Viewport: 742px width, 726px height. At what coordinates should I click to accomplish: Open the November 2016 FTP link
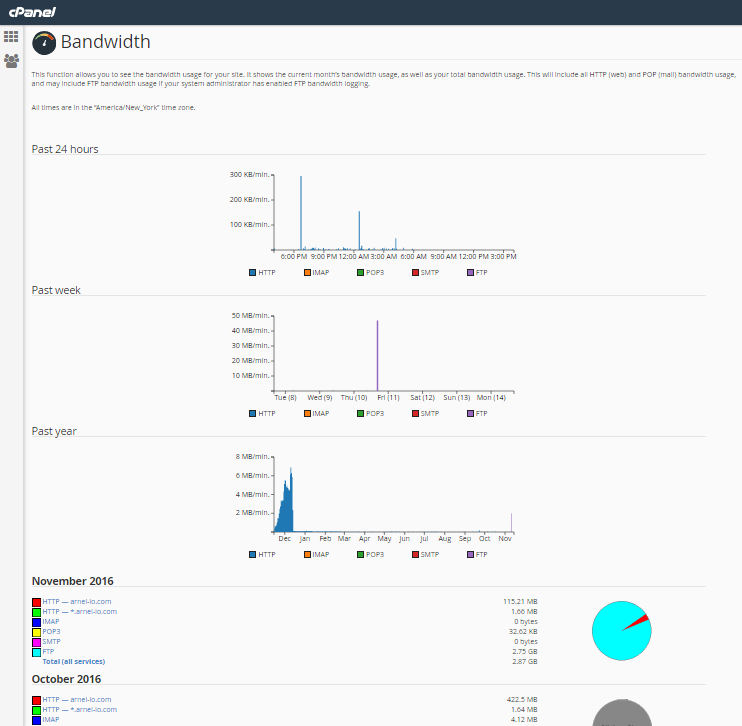click(x=48, y=651)
